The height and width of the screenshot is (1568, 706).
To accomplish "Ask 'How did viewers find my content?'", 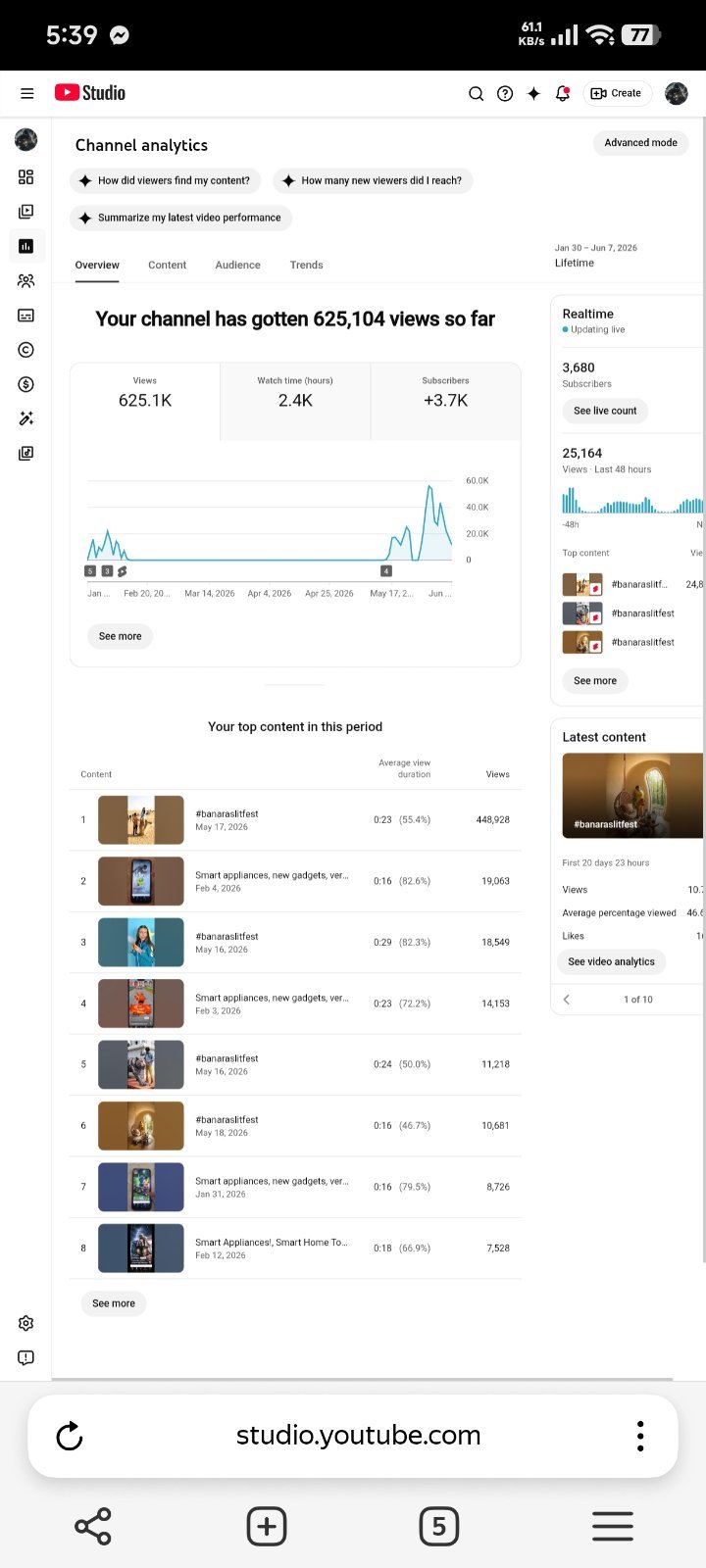I will 166,180.
